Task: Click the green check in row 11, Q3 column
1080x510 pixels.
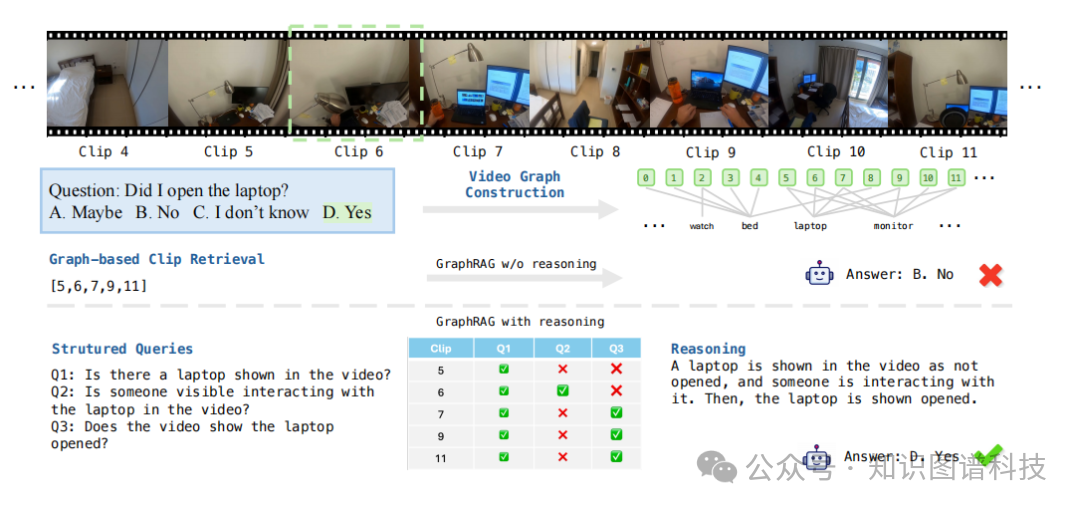Action: (616, 457)
